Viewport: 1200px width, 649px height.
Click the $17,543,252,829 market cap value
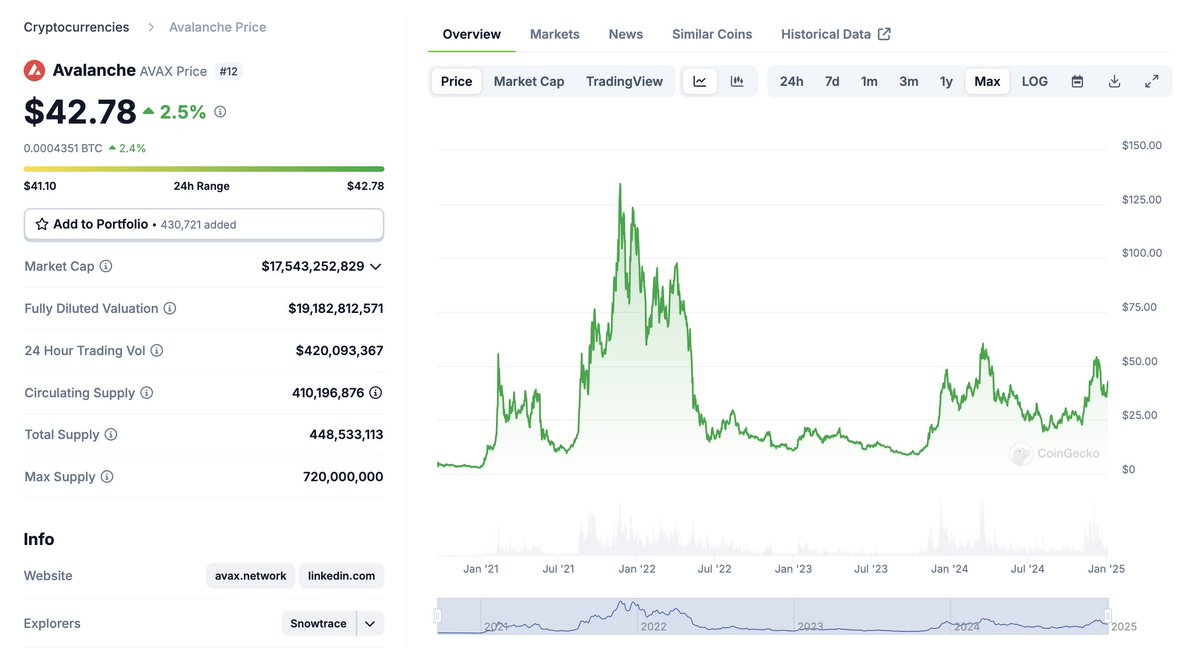(313, 266)
